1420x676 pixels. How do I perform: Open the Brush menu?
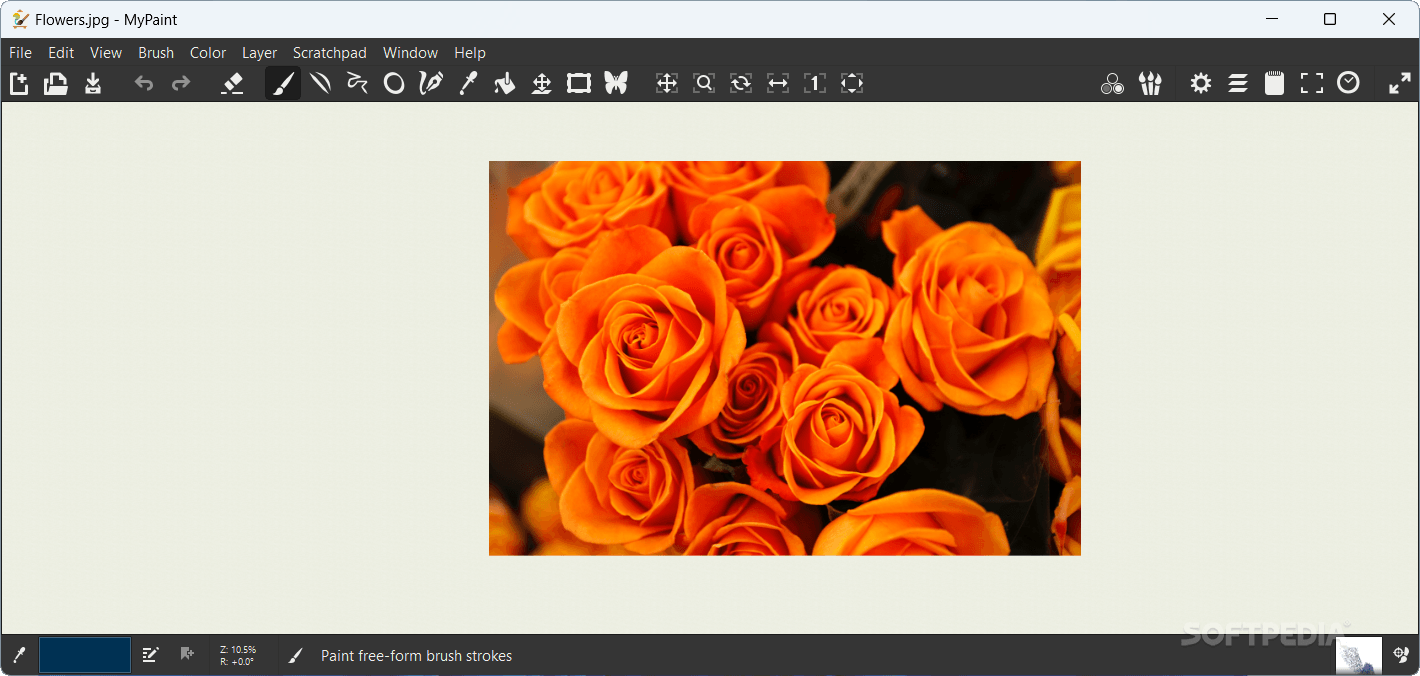coord(156,52)
